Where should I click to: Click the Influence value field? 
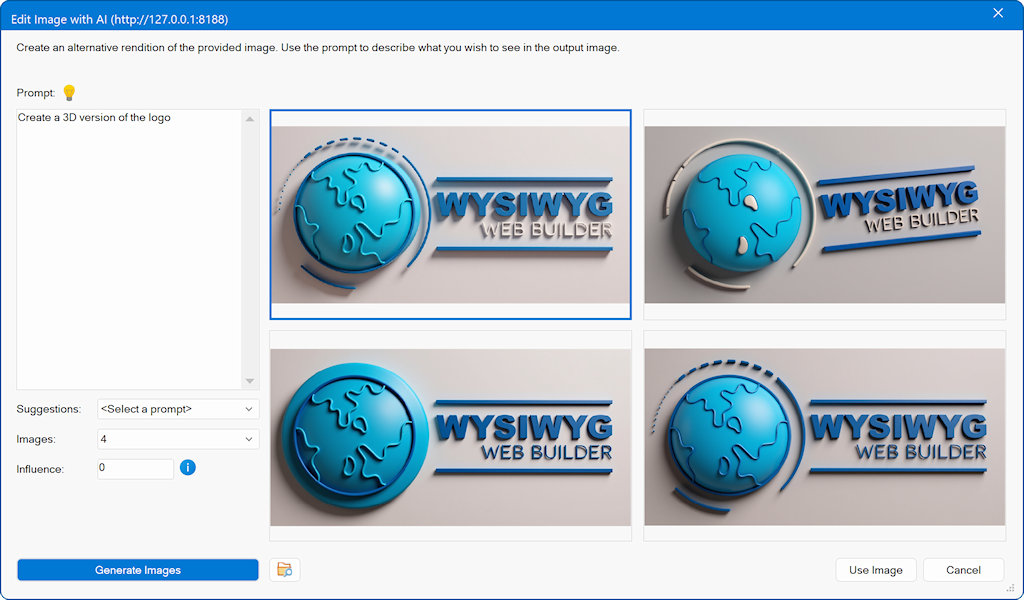point(135,469)
